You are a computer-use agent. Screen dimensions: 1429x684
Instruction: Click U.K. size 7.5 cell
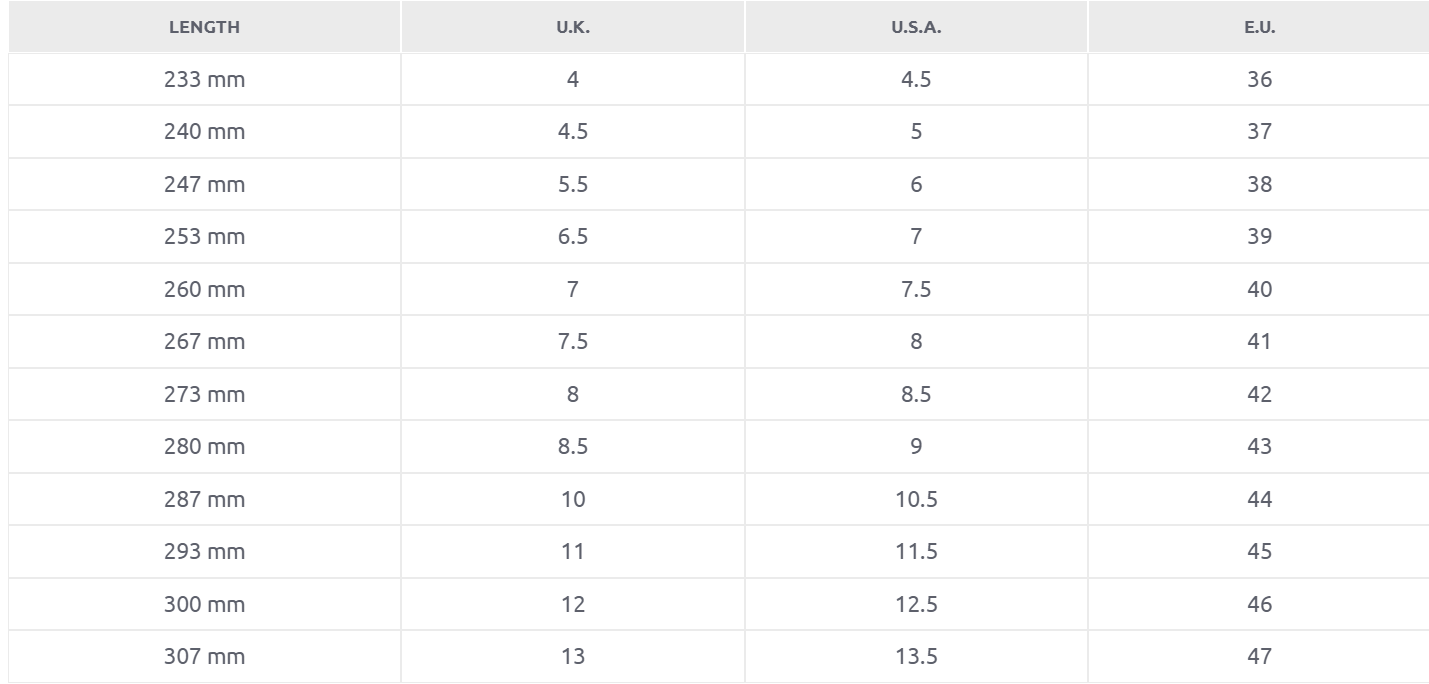(573, 342)
